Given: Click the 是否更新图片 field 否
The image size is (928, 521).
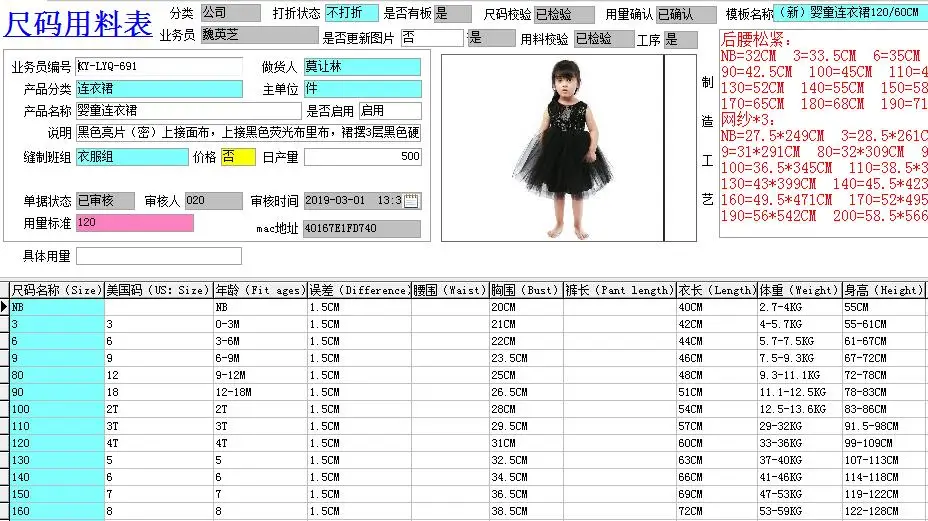Looking at the screenshot, I should (432, 38).
